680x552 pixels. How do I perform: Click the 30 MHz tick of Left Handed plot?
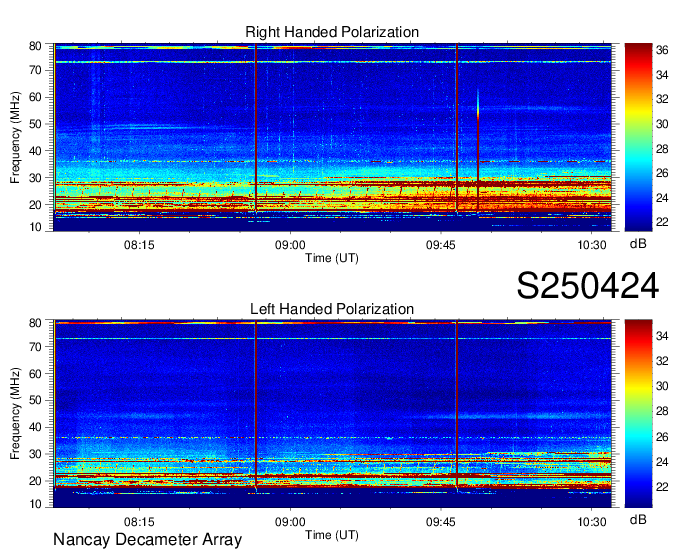(x=36, y=454)
